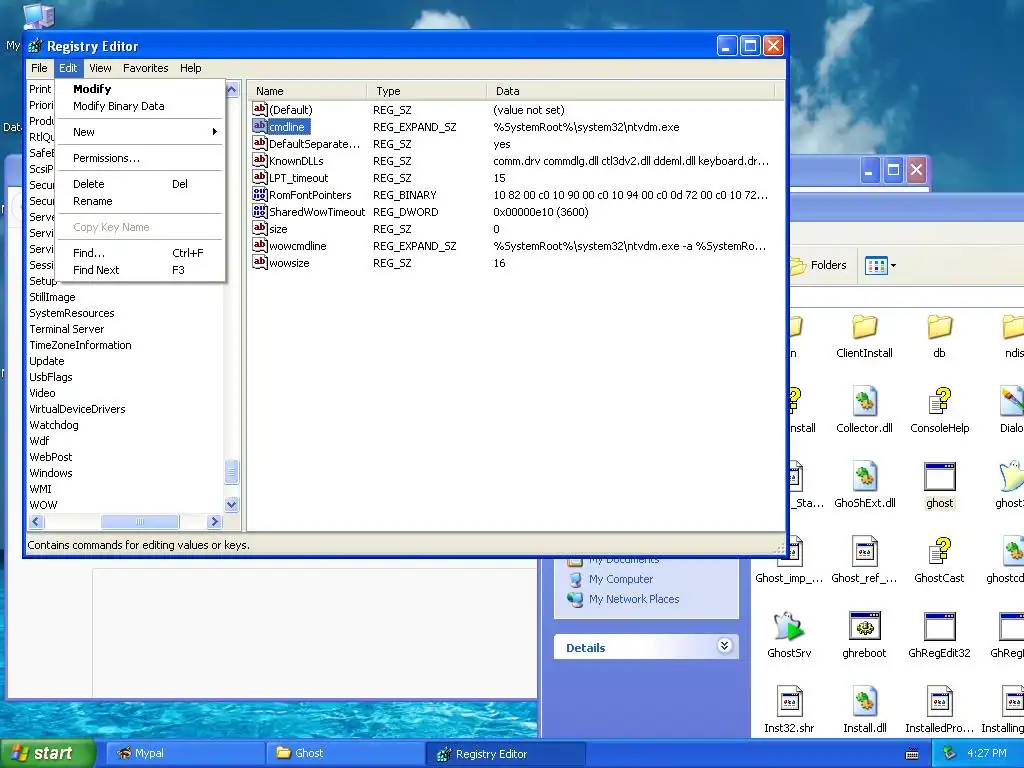
Task: Click the Collector.dll file icon
Action: [864, 401]
